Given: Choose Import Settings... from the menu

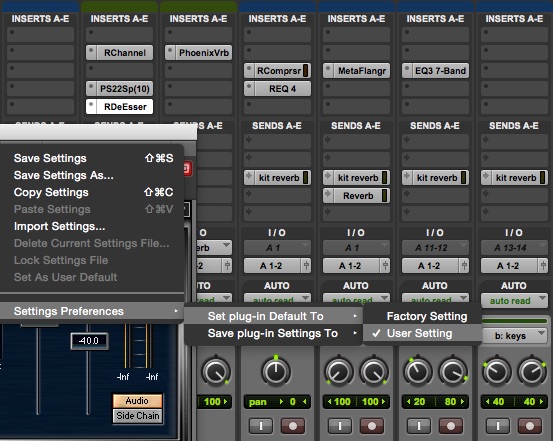Looking at the screenshot, I should (x=92, y=226).
